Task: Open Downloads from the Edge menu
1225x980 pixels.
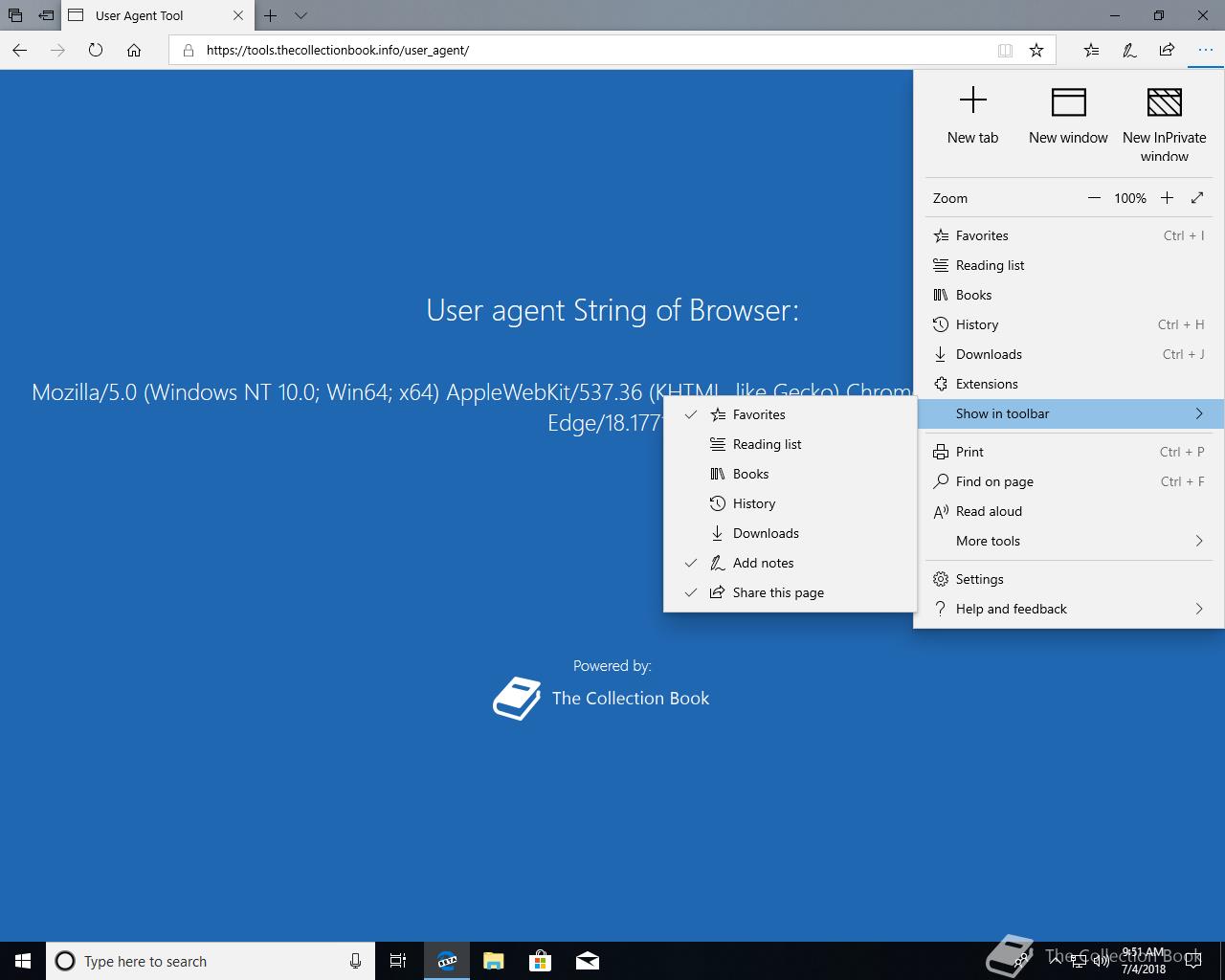Action: tap(1069, 354)
